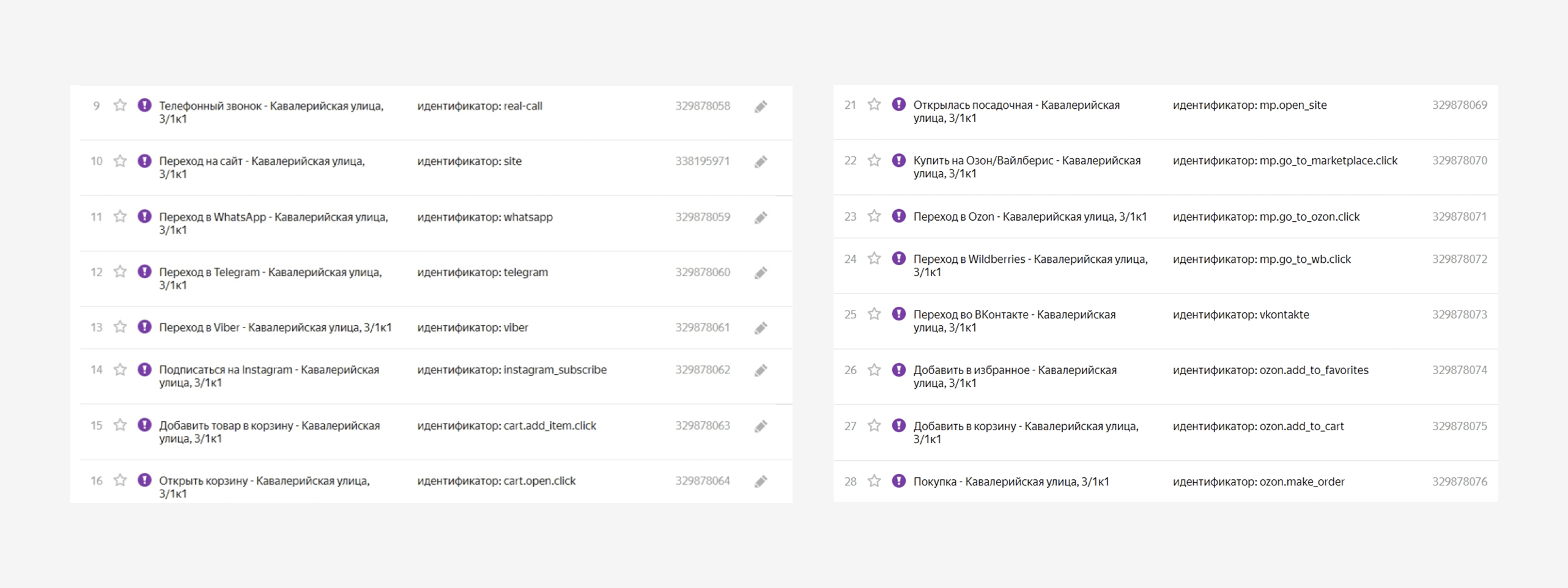Select goal ID 329878061
The image size is (1568, 588).
702,328
